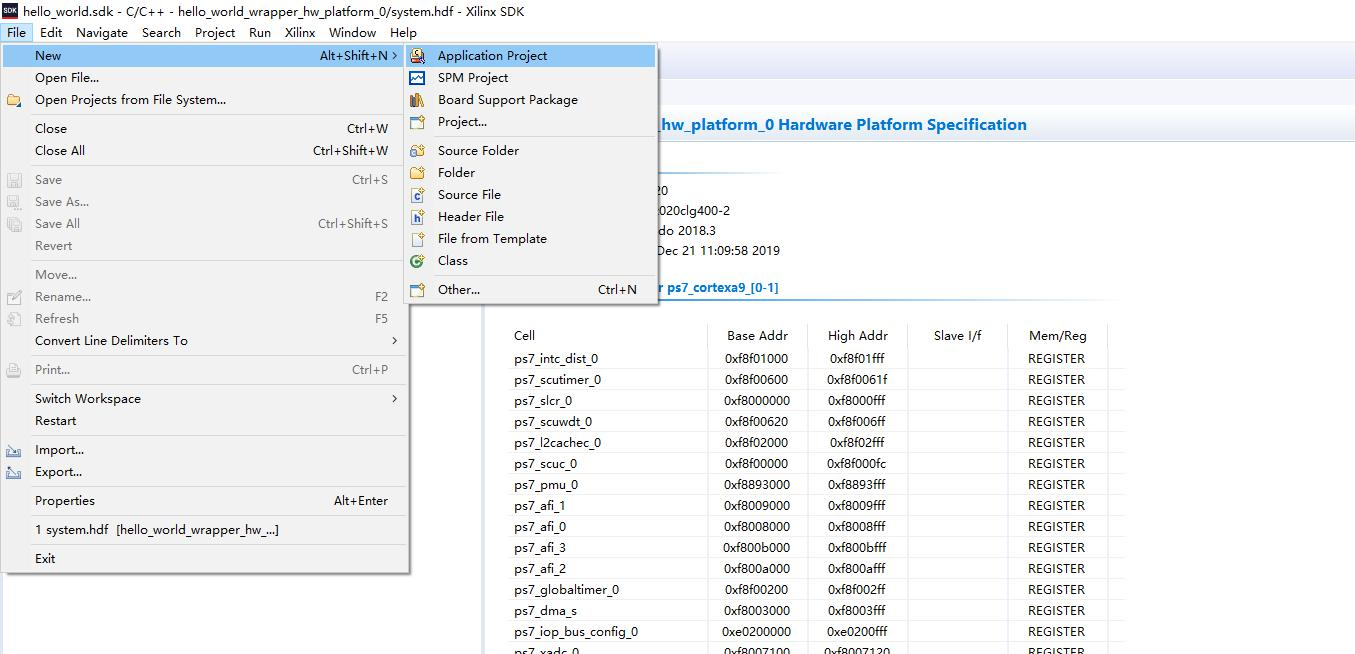Click the File from Template icon
Viewport: 1355px width, 654px height.
(417, 239)
